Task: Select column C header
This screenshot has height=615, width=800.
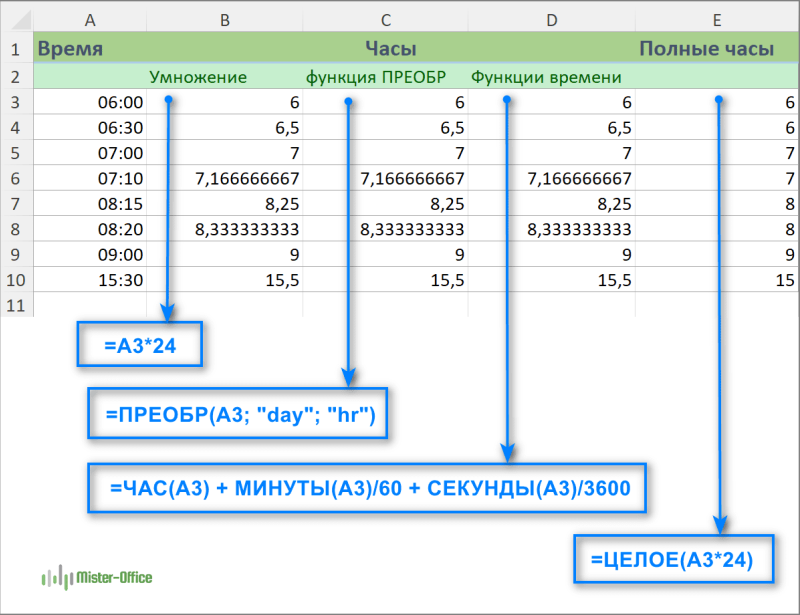Action: pos(386,20)
